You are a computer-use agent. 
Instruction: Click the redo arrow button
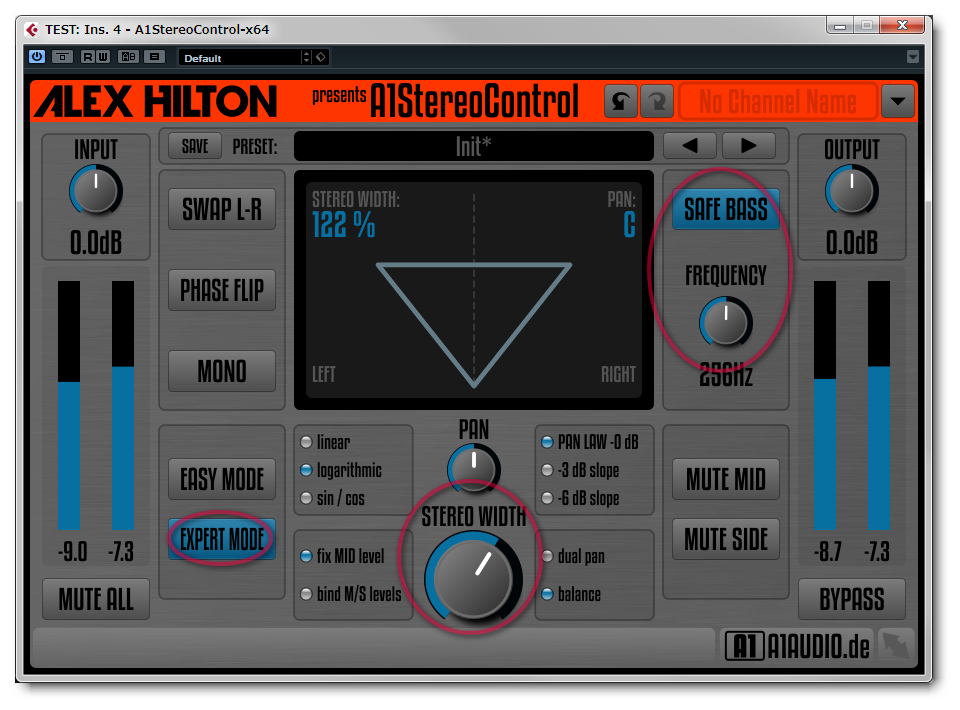click(657, 101)
